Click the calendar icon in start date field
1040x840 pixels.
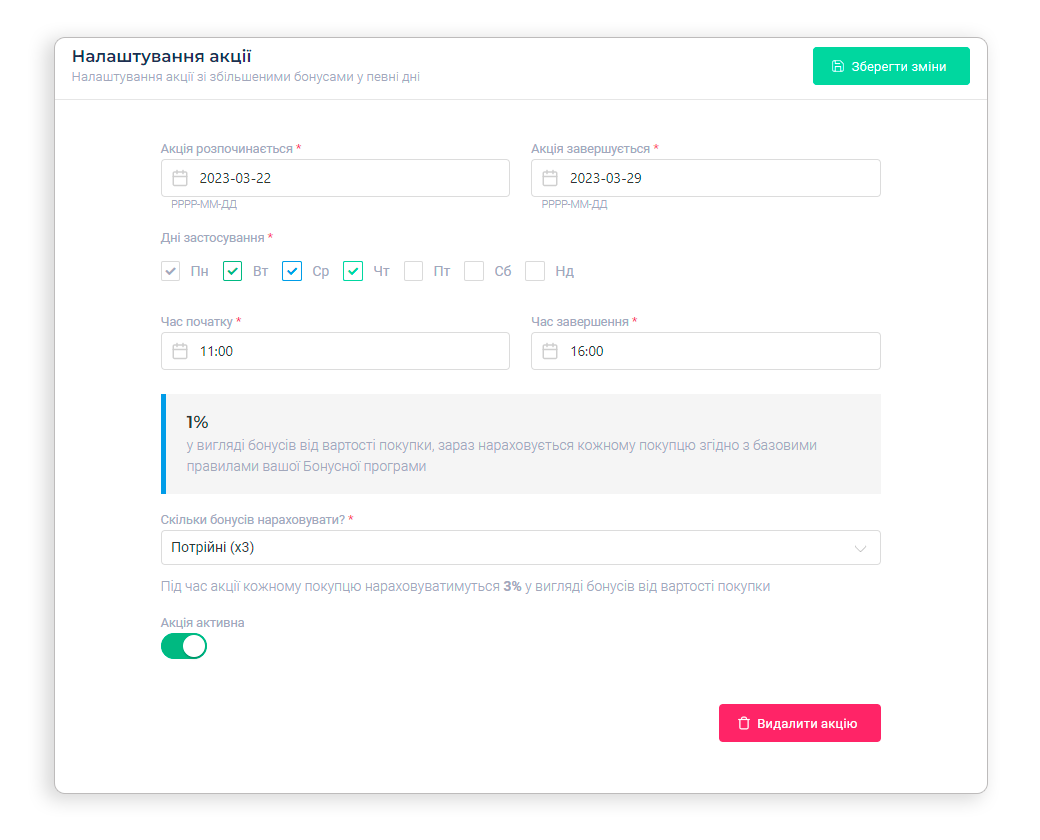(180, 179)
